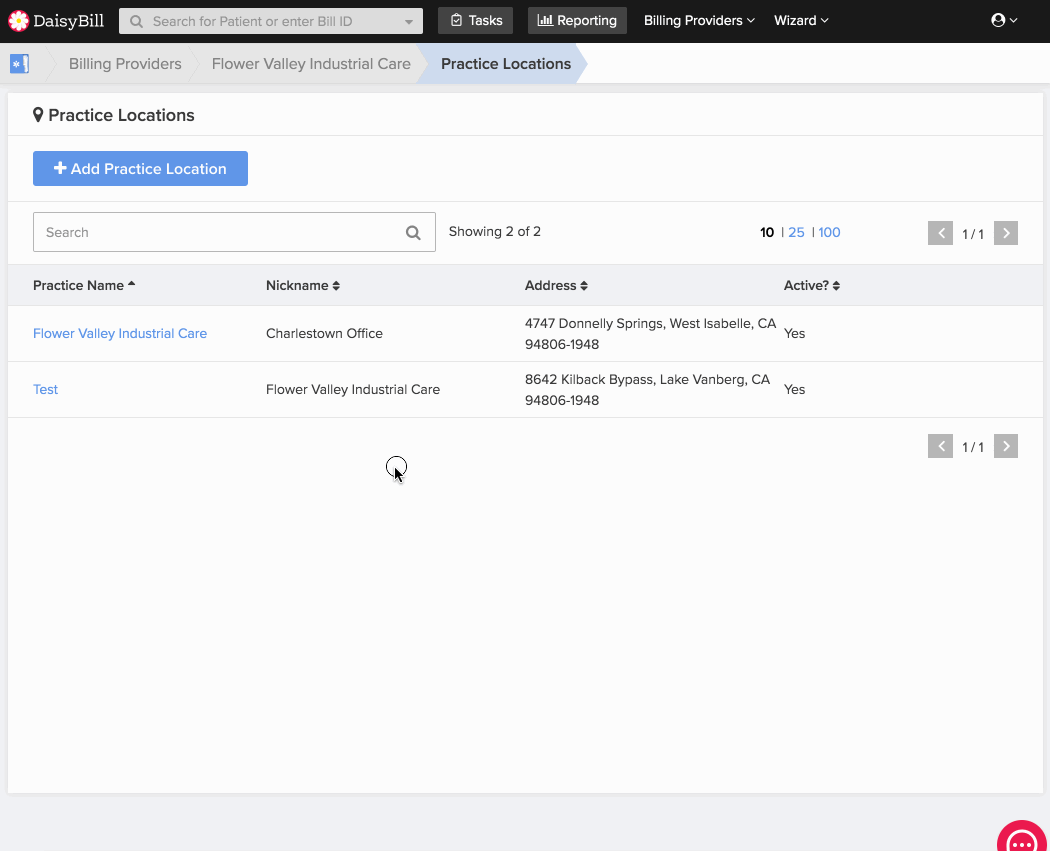Go to Flower Valley Industrial Care breadcrumb
Viewport: 1050px width, 851px height.
click(x=311, y=64)
